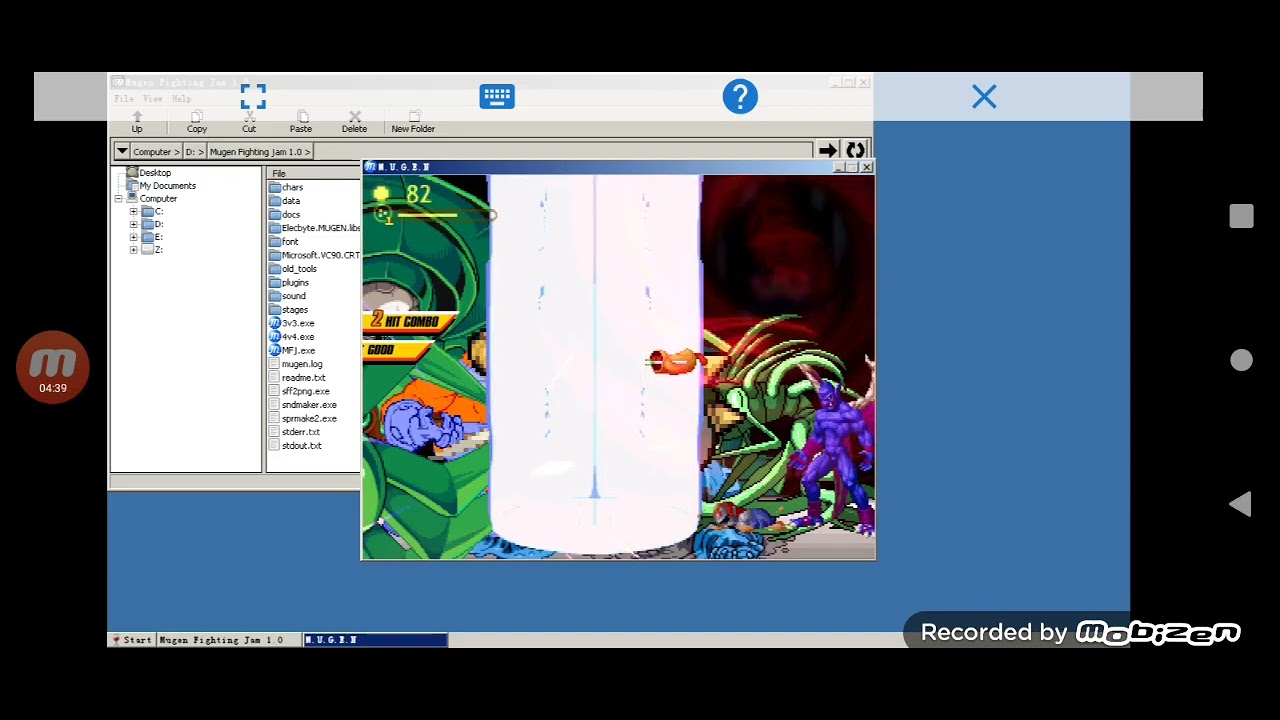Expand the Z: drive node
The width and height of the screenshot is (1280, 720).
[133, 250]
